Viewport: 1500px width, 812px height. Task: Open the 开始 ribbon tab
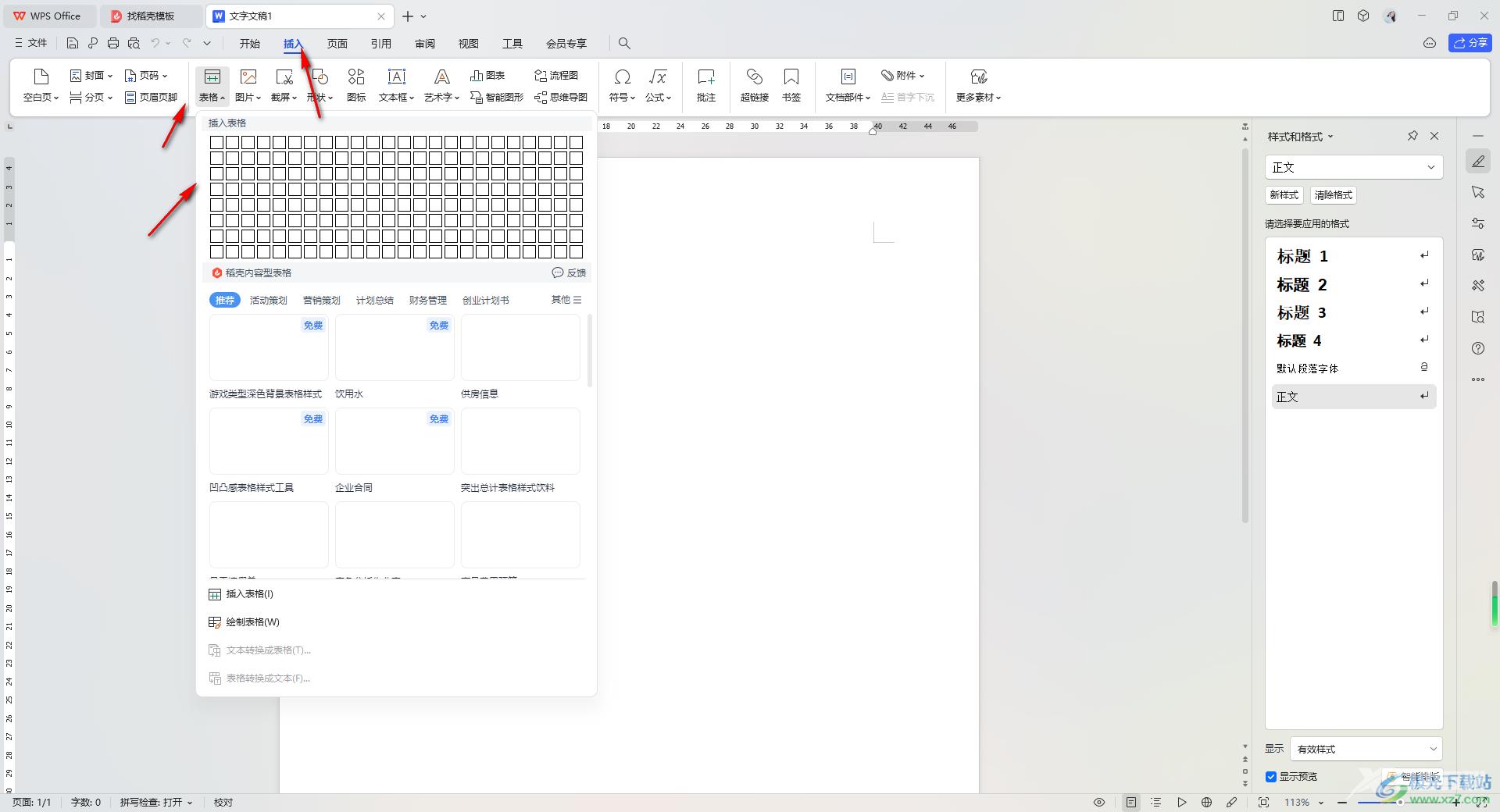point(249,44)
